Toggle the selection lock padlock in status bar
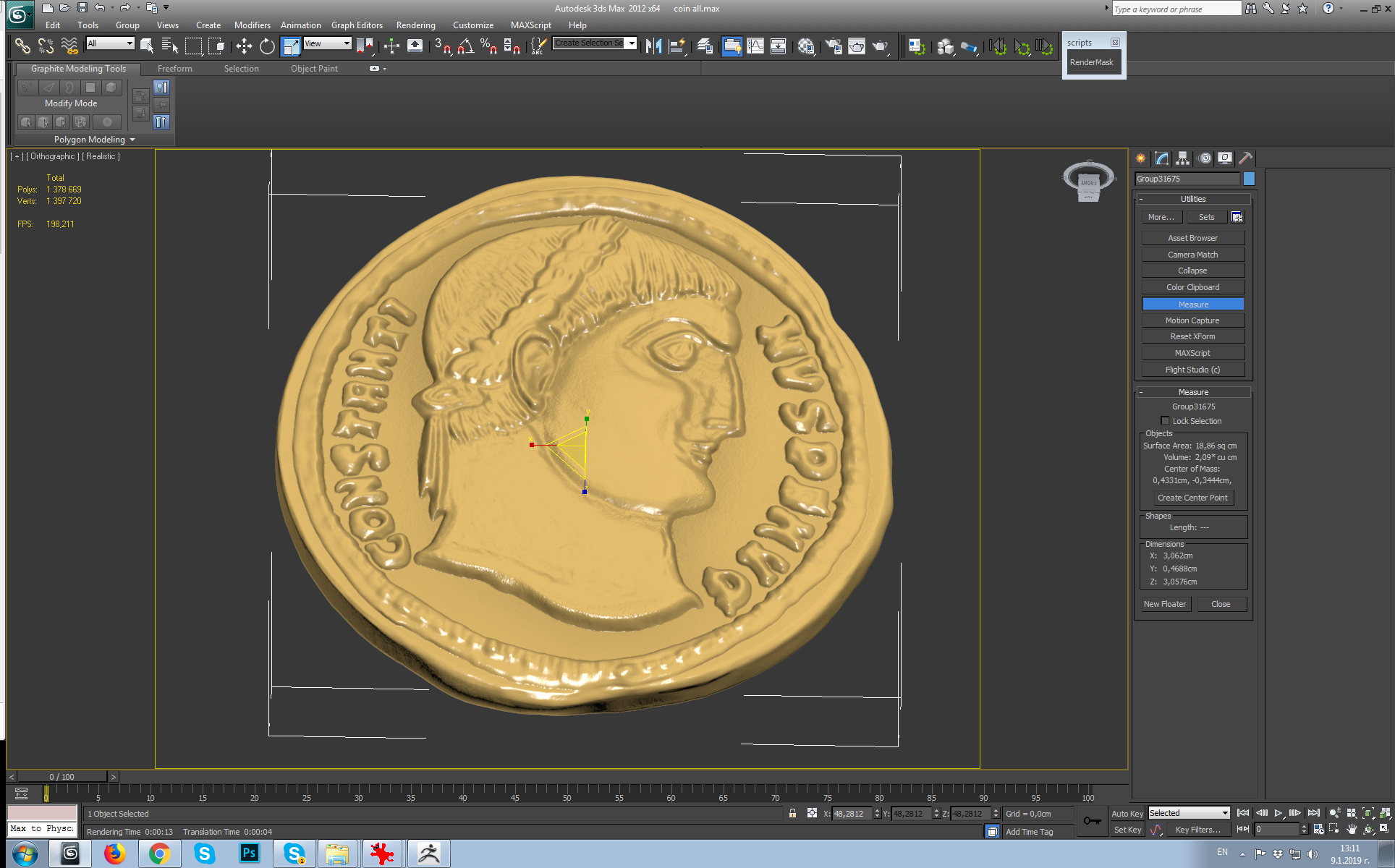This screenshot has width=1395, height=868. point(793,813)
